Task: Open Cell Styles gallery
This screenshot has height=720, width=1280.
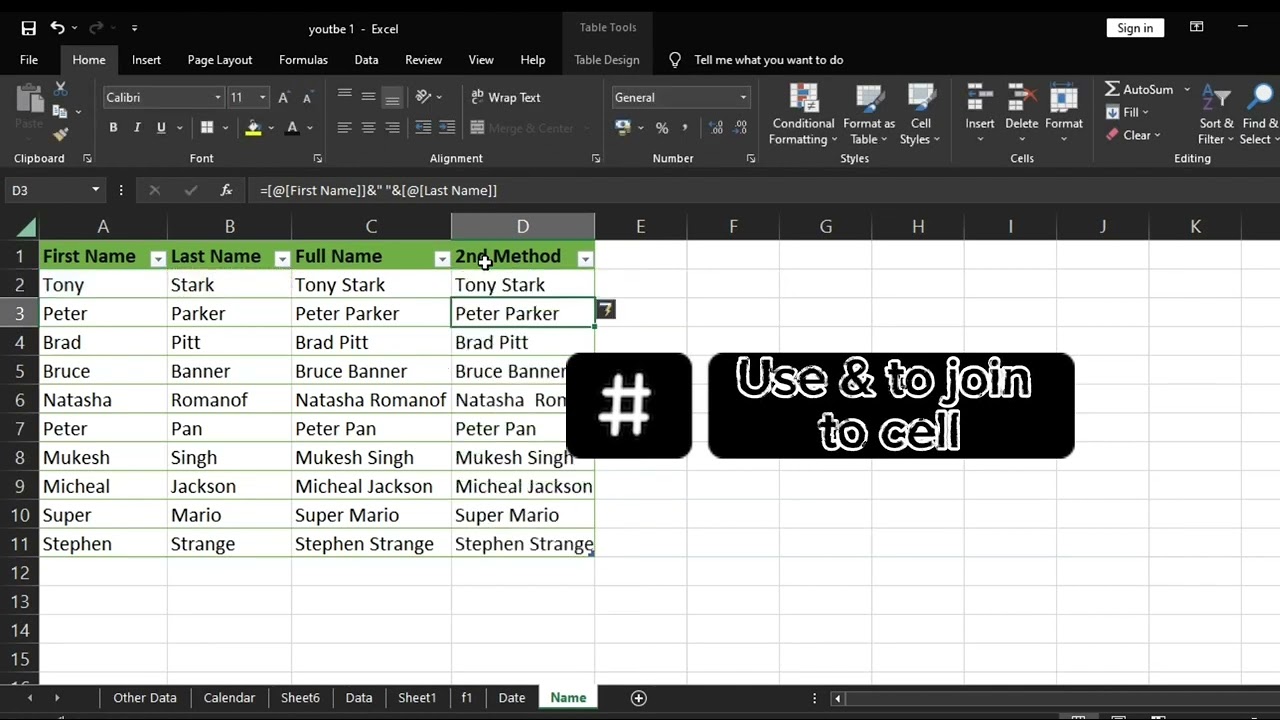Action: pyautogui.click(x=920, y=114)
